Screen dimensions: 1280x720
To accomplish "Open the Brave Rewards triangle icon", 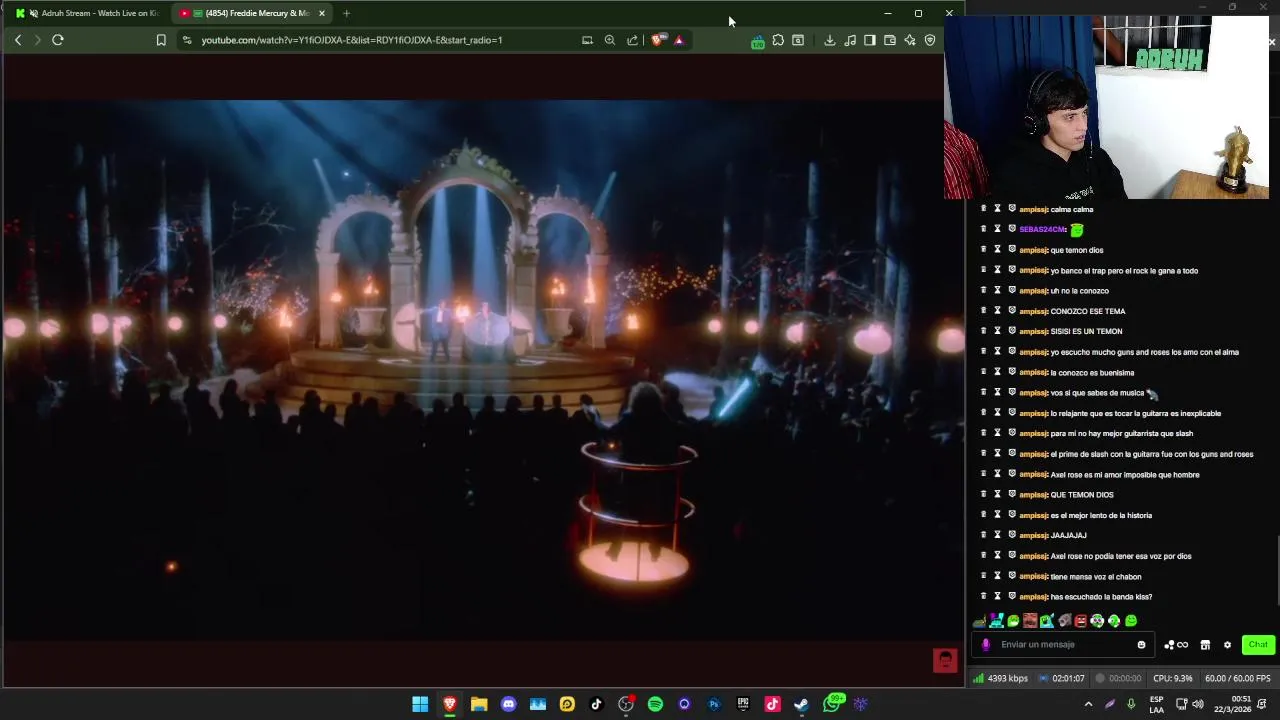I will coord(679,40).
